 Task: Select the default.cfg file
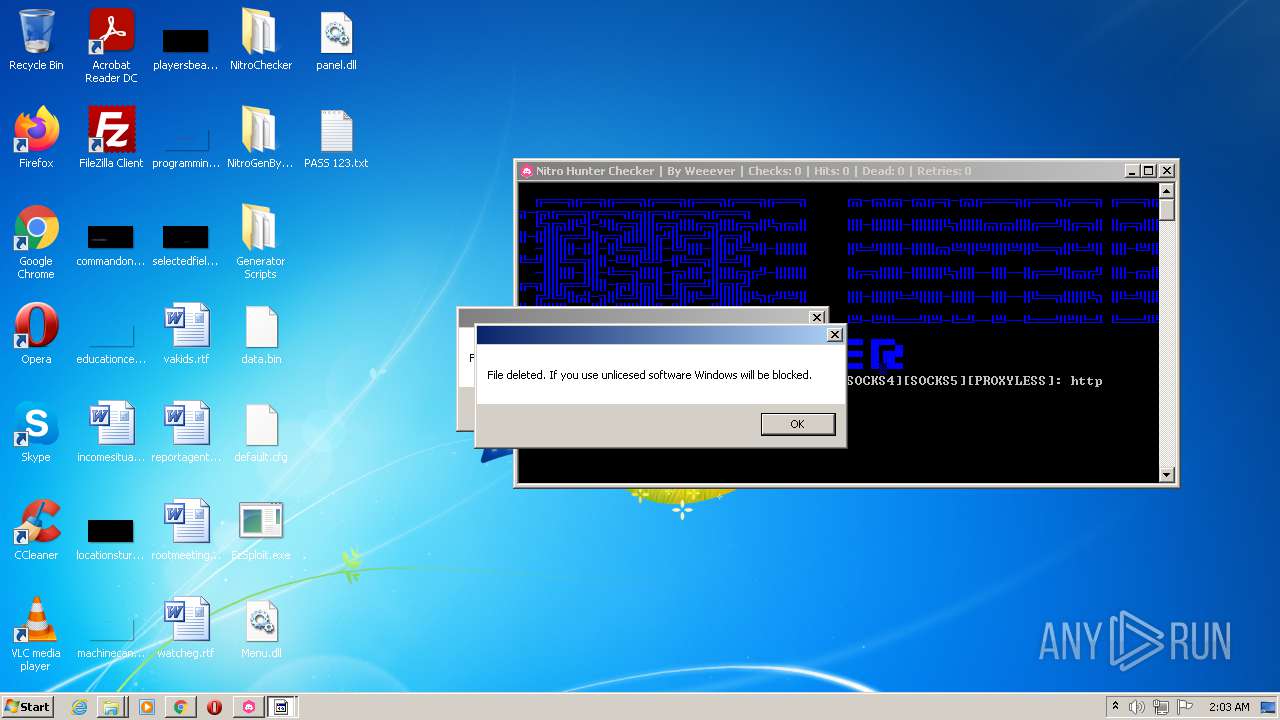click(260, 432)
